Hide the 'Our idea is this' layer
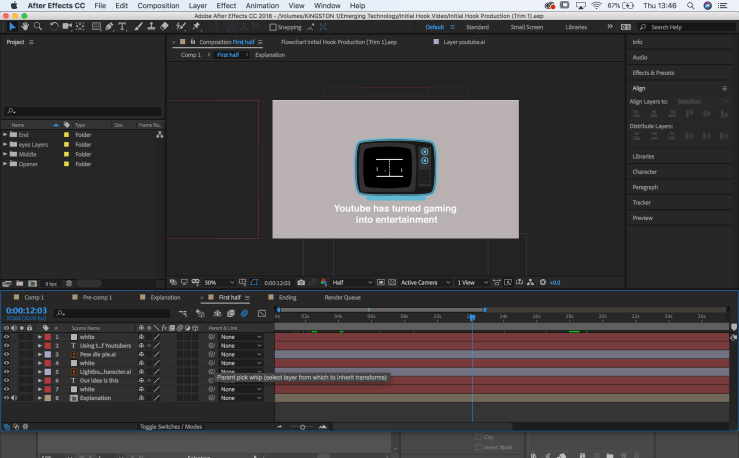 pos(7,381)
